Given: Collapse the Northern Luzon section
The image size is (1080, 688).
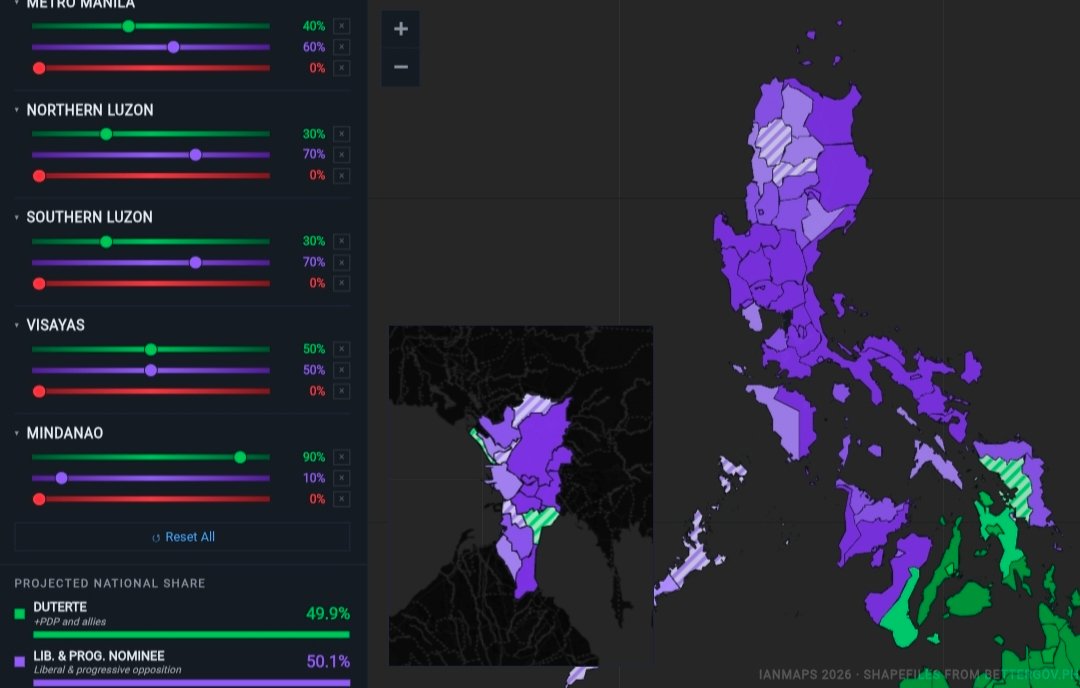Looking at the screenshot, I should pyautogui.click(x=17, y=110).
